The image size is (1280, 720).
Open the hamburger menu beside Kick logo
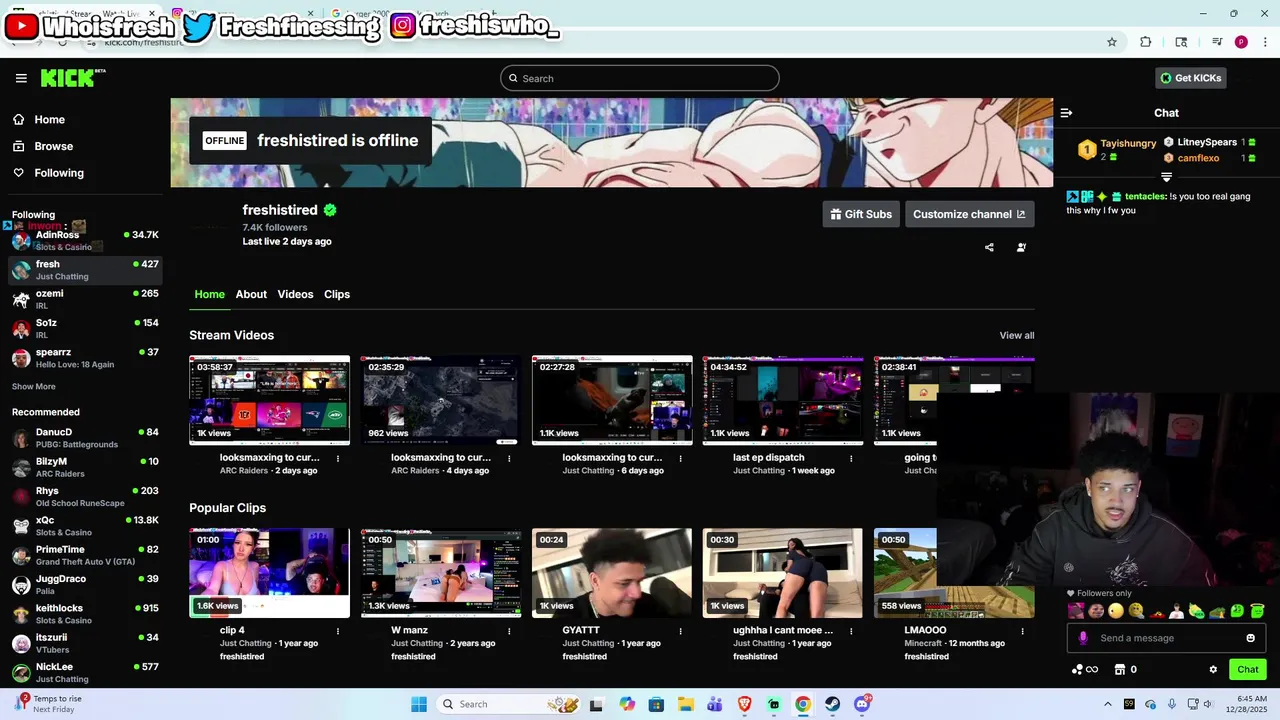point(21,78)
